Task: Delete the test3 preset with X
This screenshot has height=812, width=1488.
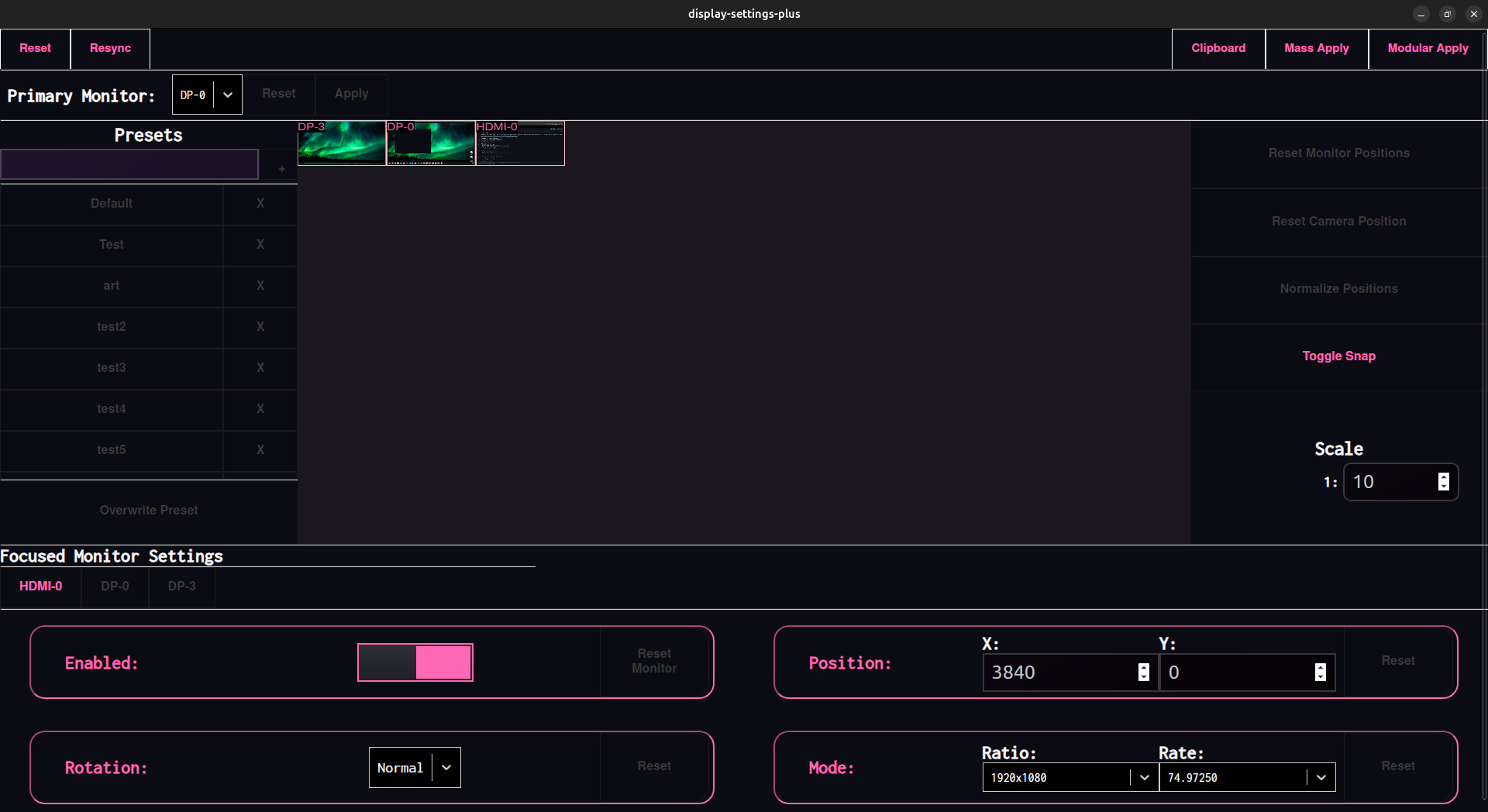Action: point(260,368)
